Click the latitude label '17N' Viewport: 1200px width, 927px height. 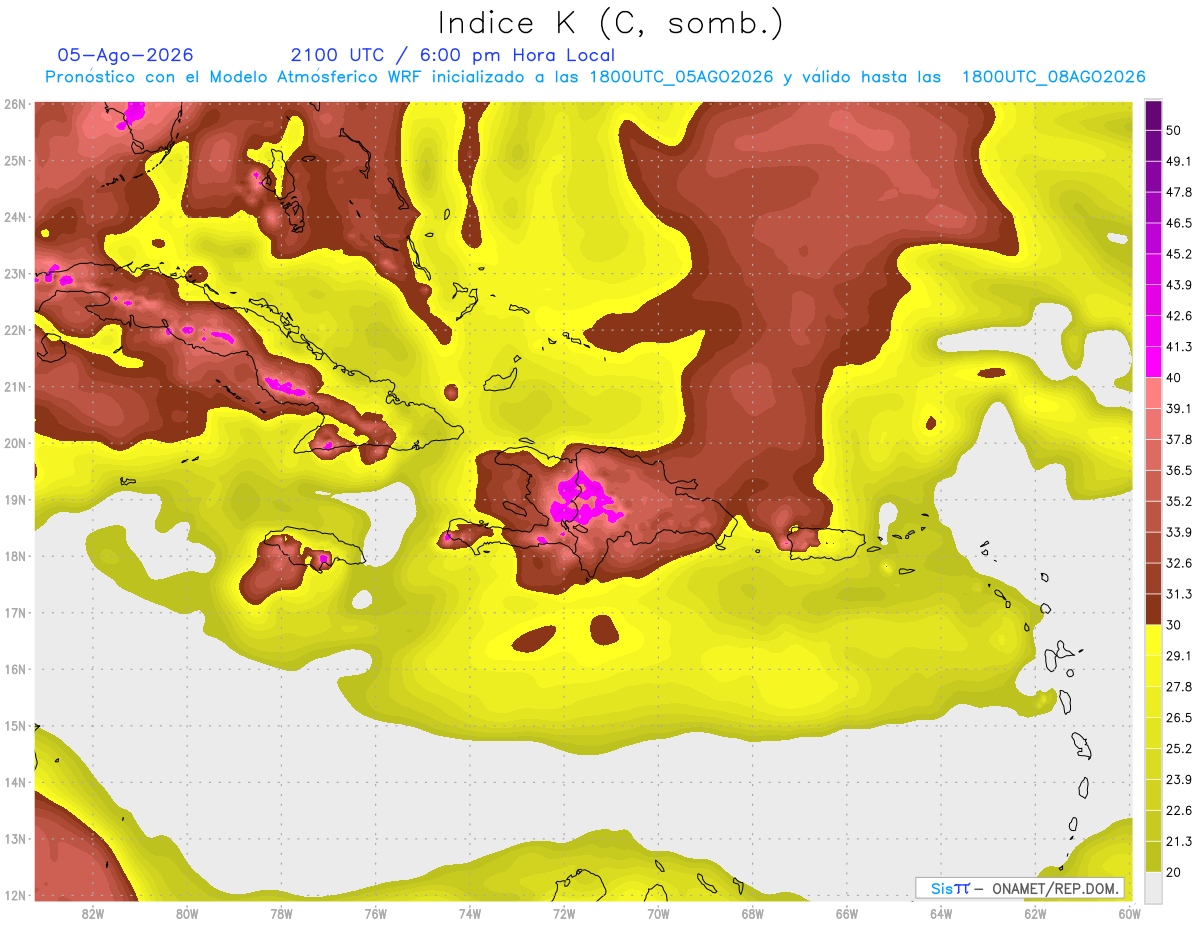[x=15, y=613]
